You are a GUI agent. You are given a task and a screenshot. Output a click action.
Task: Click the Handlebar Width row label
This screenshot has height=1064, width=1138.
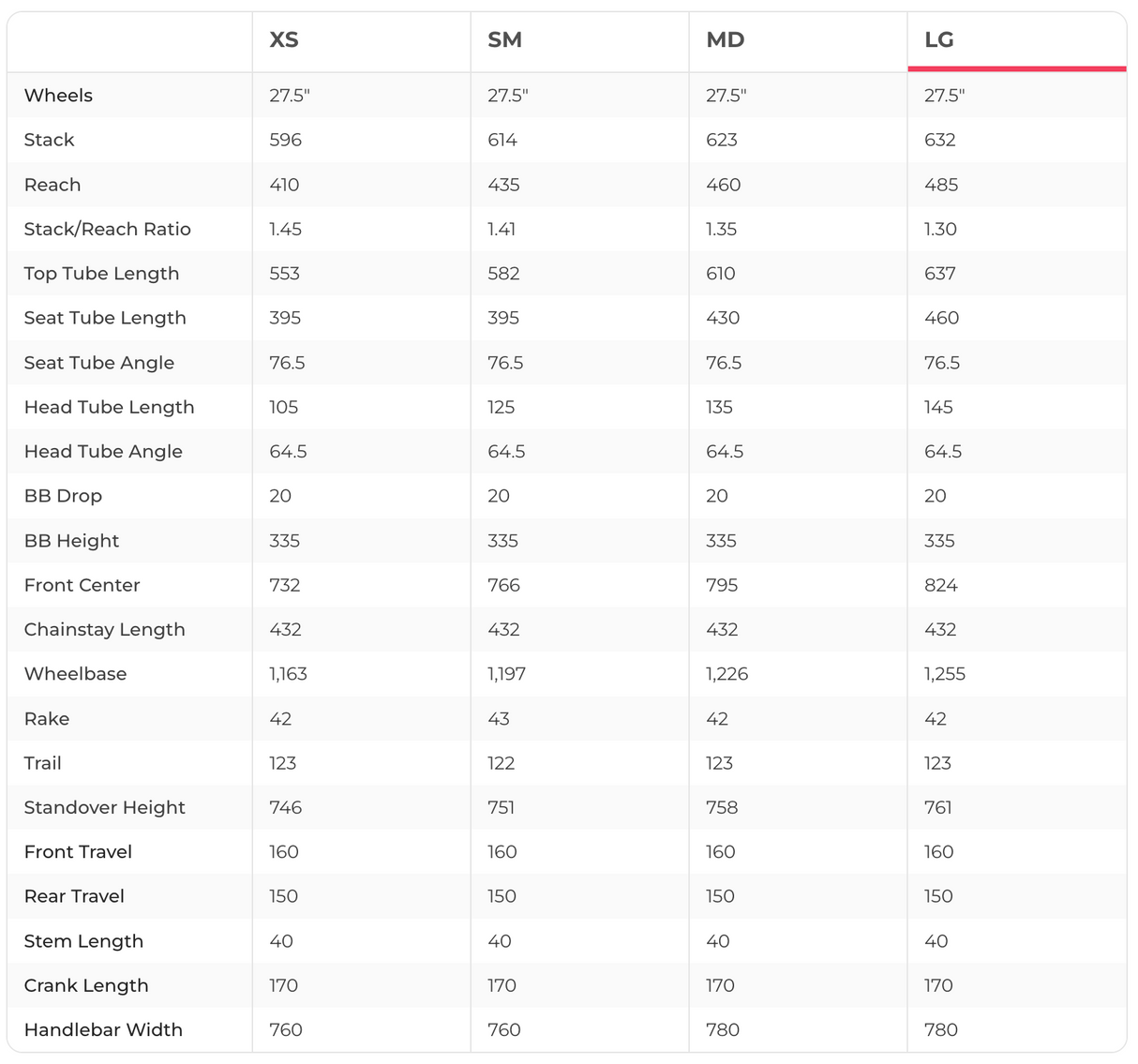[103, 1029]
